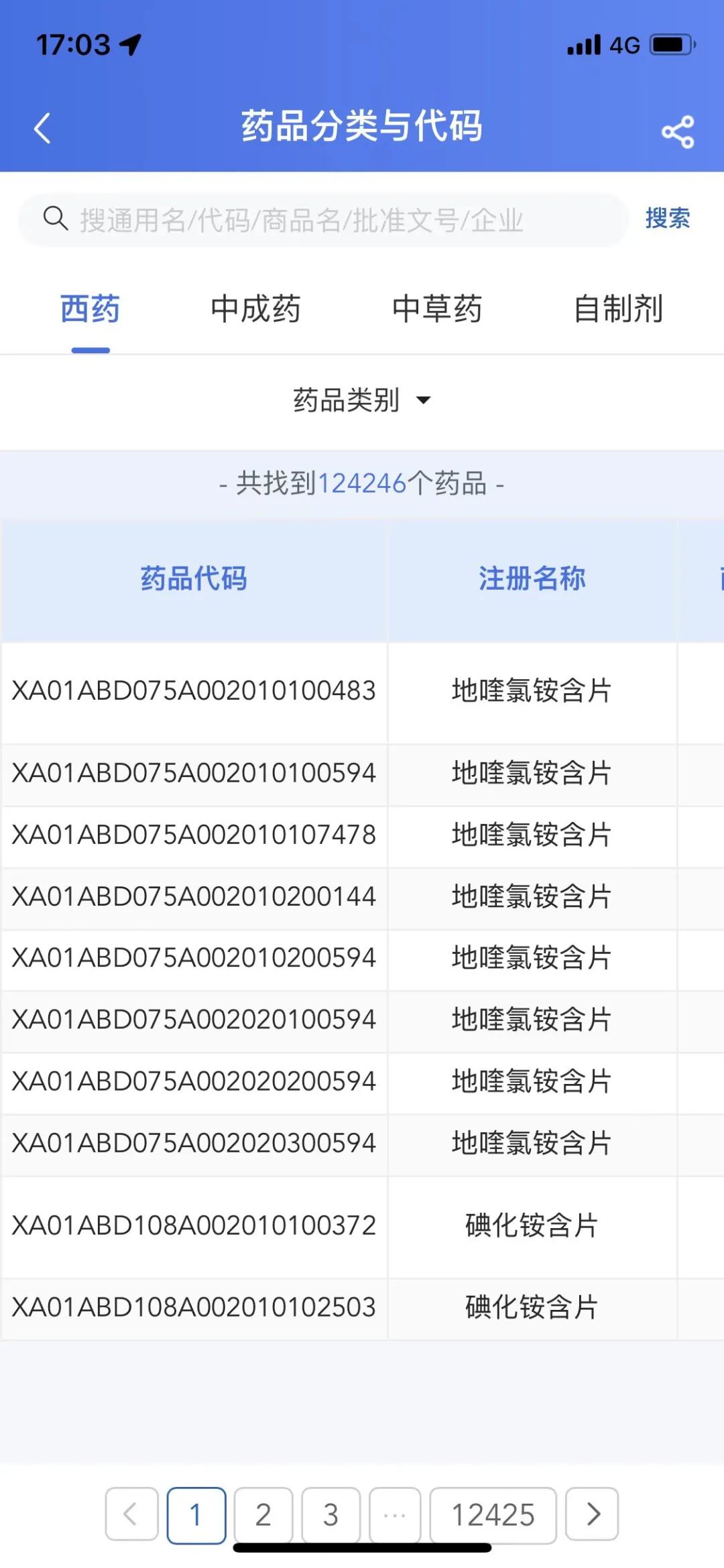Select code XA01ABD108A002010102503
This screenshot has width=724, height=1568.
[194, 1307]
